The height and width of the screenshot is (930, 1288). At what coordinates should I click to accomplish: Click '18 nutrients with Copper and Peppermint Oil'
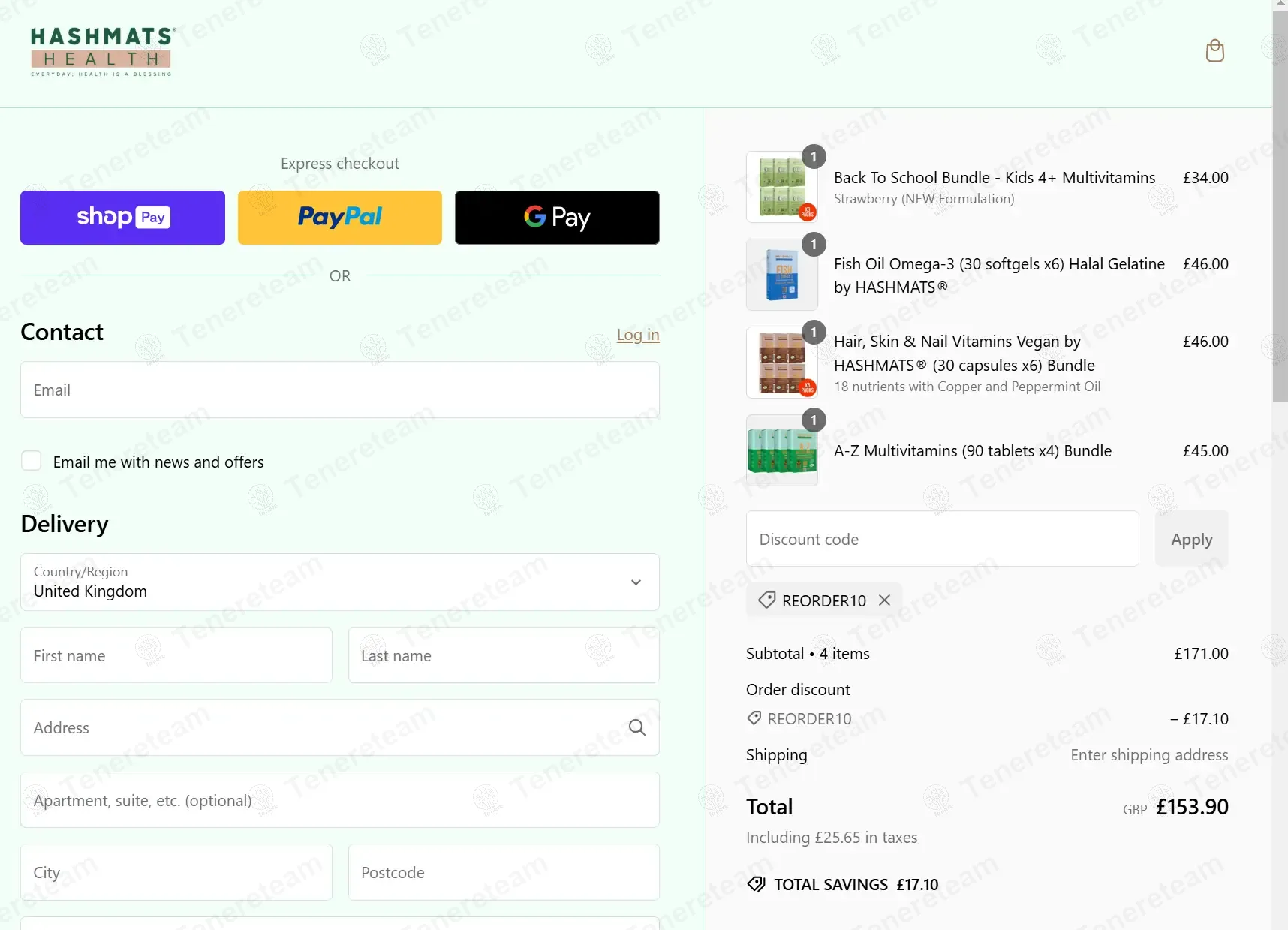(x=967, y=387)
